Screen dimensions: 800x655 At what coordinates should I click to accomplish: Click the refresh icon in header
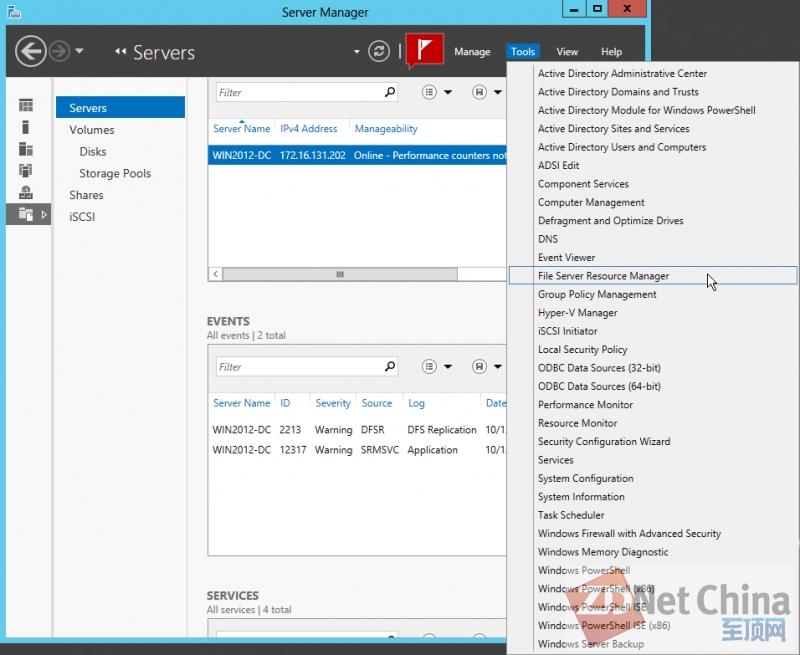tap(379, 51)
